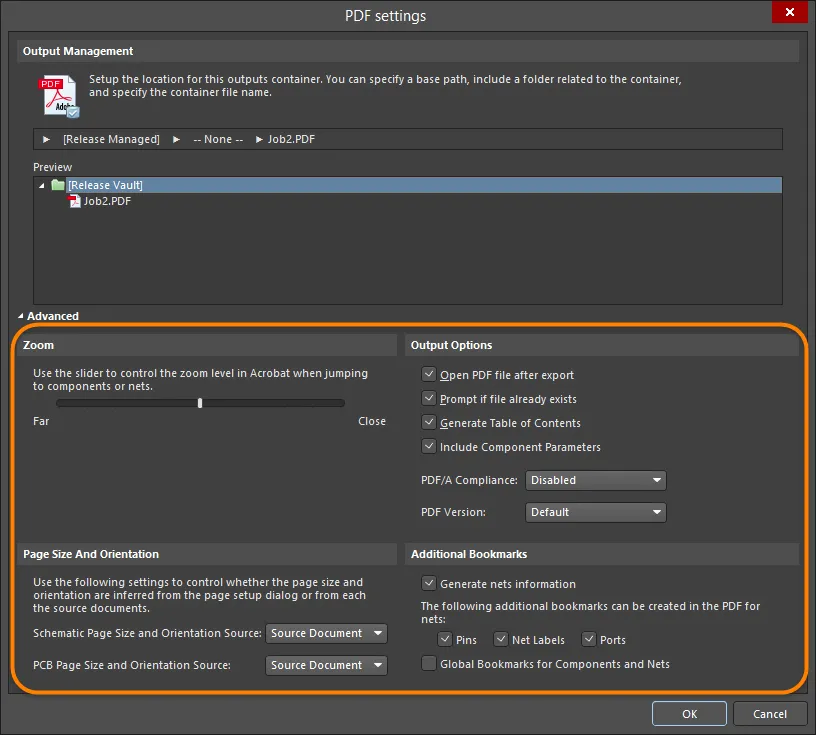
Task: Click the Job2.PDF container file name
Action: coord(291,140)
